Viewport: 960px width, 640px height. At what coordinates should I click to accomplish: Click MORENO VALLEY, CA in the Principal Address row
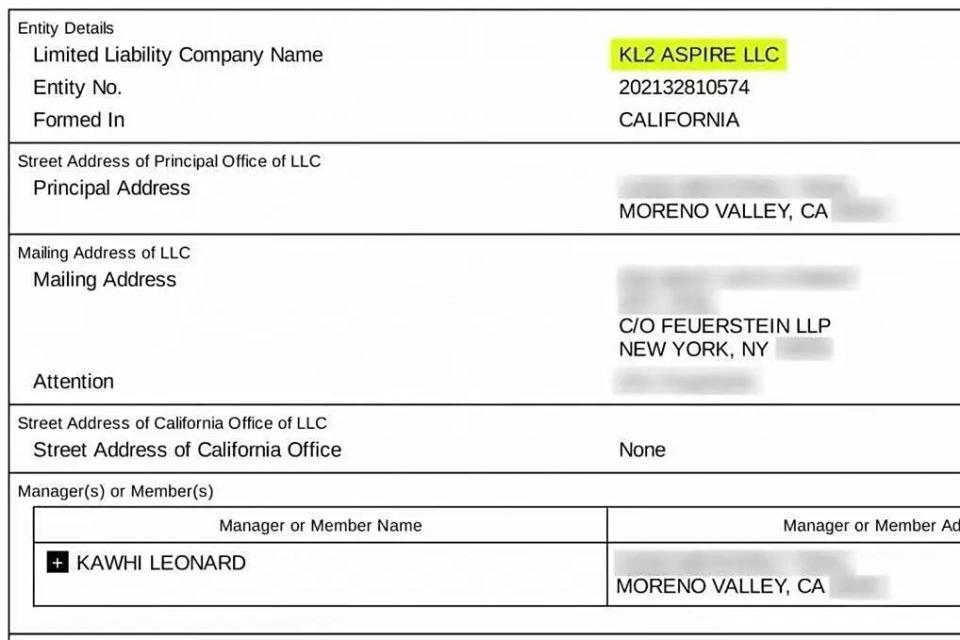pyautogui.click(x=723, y=212)
